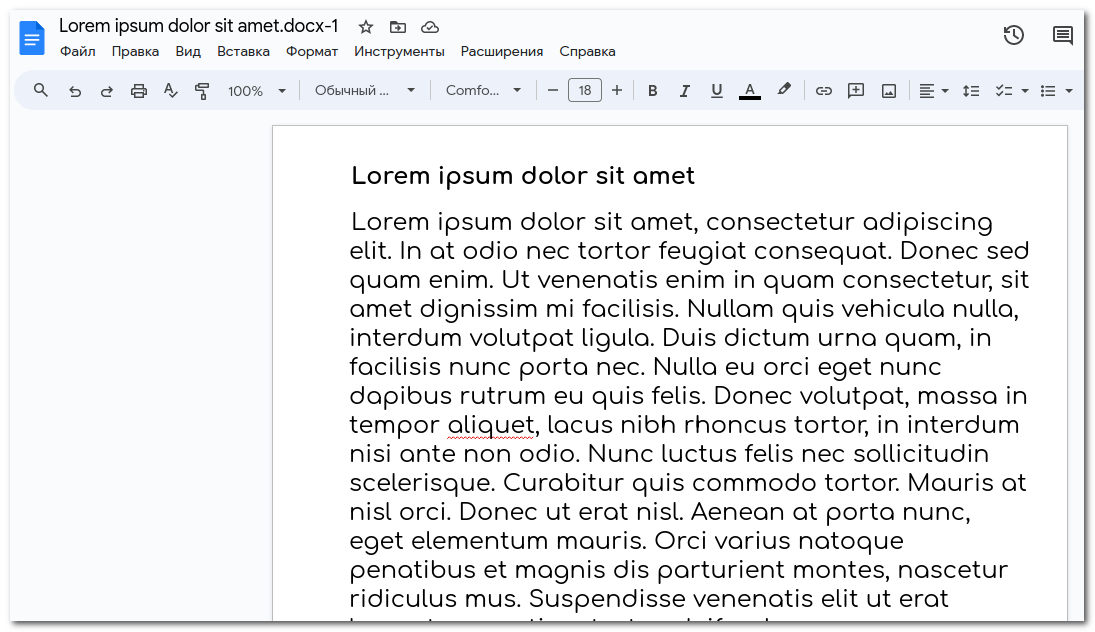Toggle italic formatting

[684, 91]
